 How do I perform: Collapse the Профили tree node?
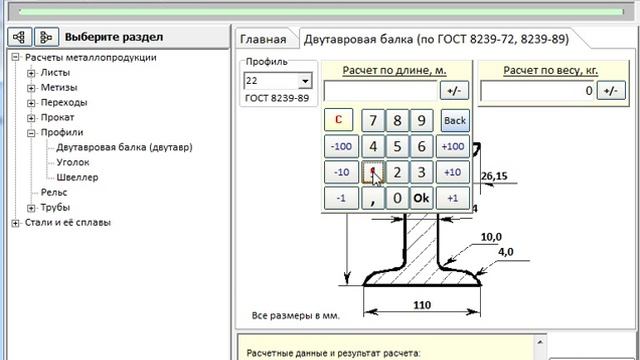point(31,133)
